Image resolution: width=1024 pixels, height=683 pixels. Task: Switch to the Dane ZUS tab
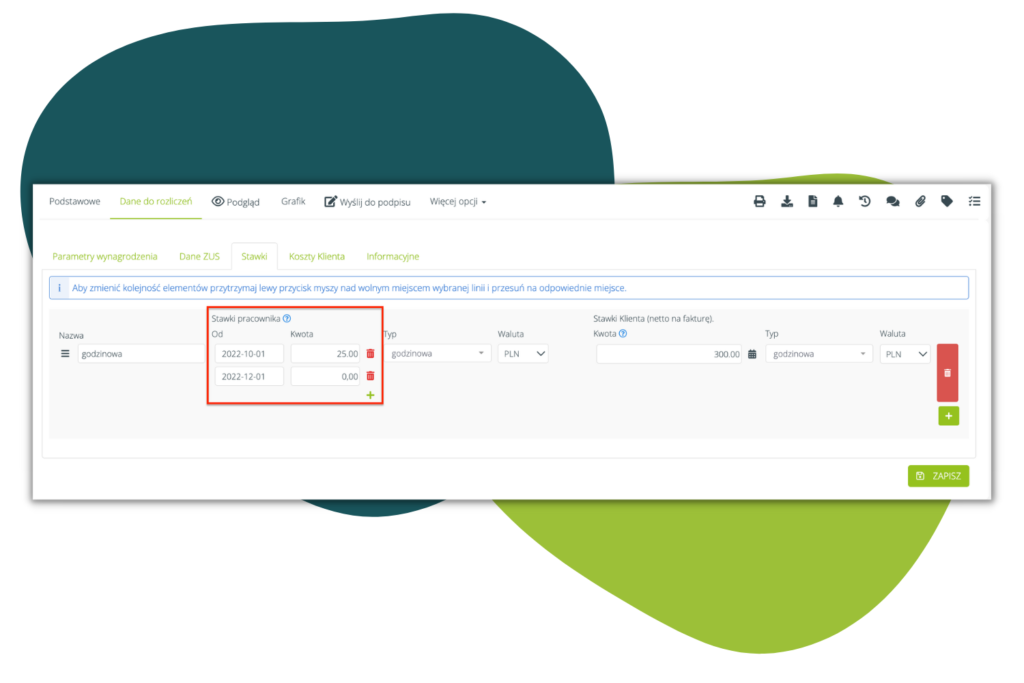point(199,257)
